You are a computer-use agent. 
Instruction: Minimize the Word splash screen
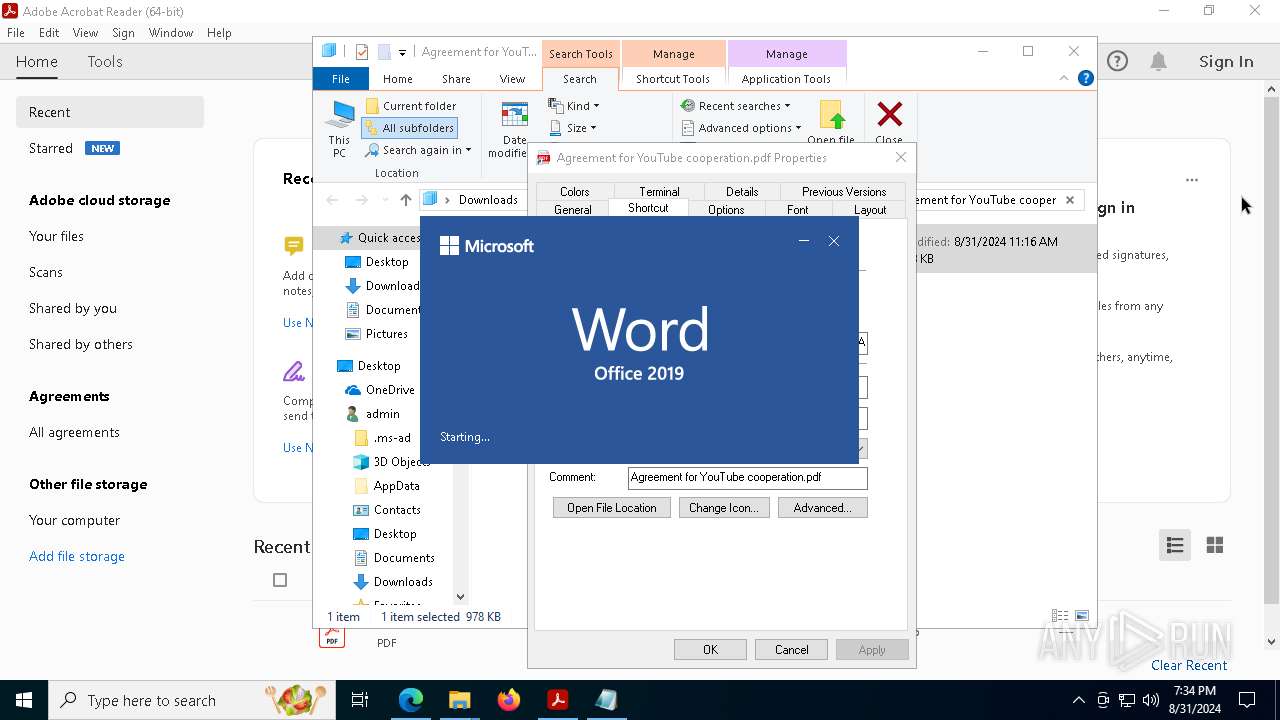click(x=804, y=241)
